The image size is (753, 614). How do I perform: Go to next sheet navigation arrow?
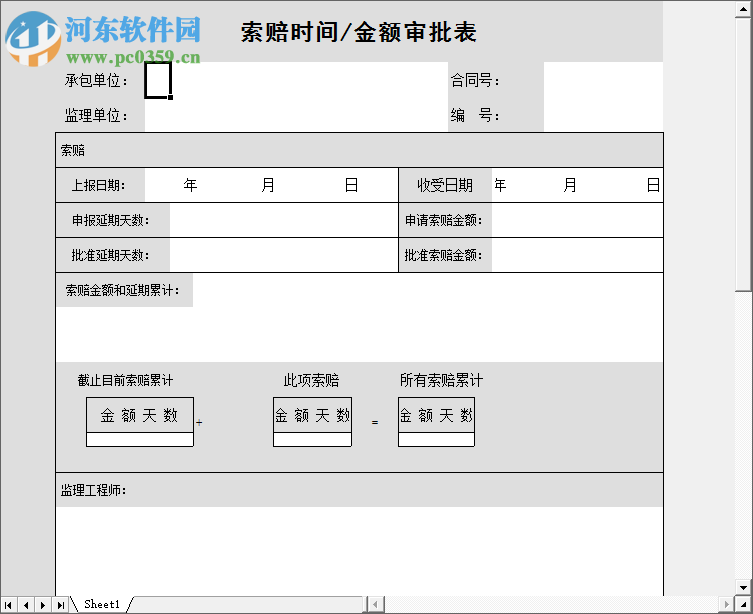pos(43,605)
